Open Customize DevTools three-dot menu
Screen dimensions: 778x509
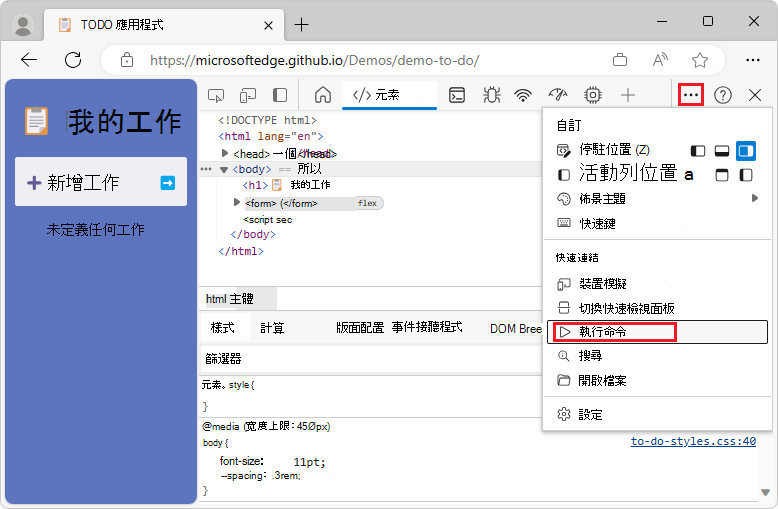tap(691, 95)
